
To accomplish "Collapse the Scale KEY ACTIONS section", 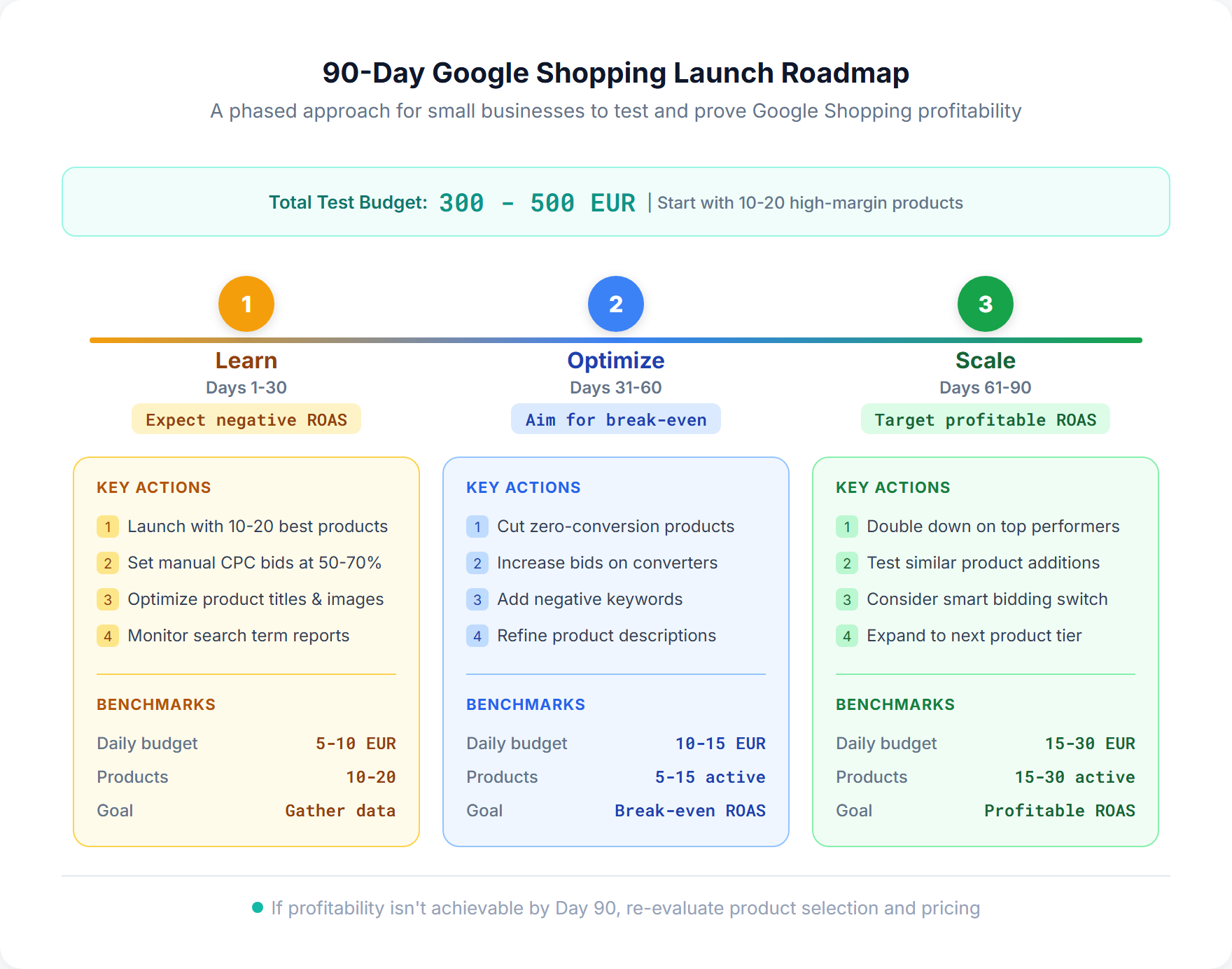I will point(893,487).
